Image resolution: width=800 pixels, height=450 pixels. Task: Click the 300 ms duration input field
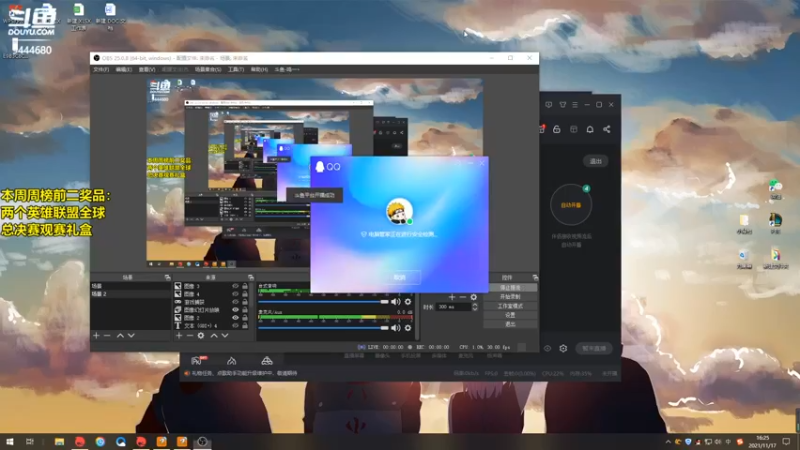(453, 307)
